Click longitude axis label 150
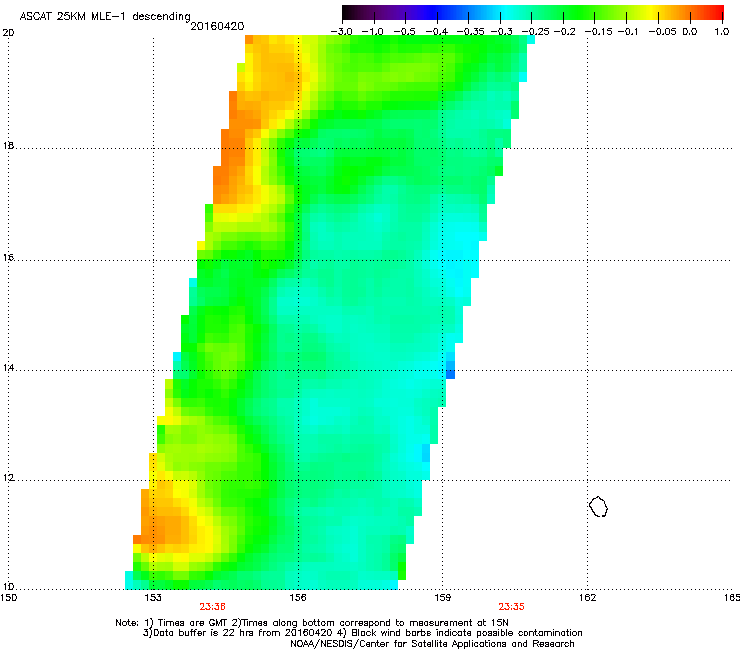Viewport: 740px width, 650px height. pos(9,598)
